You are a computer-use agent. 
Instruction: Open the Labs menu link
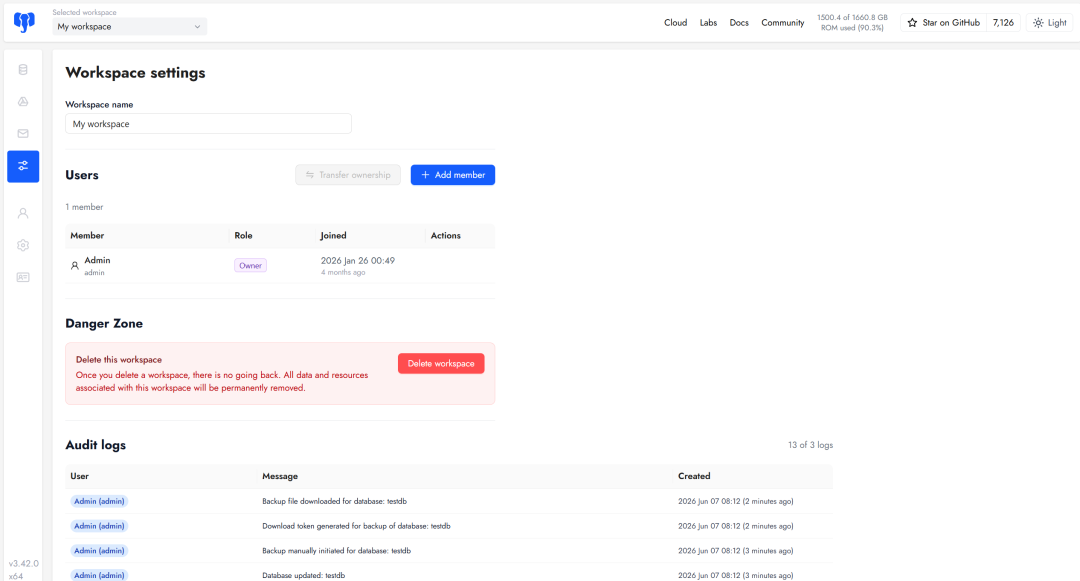pyautogui.click(x=708, y=23)
